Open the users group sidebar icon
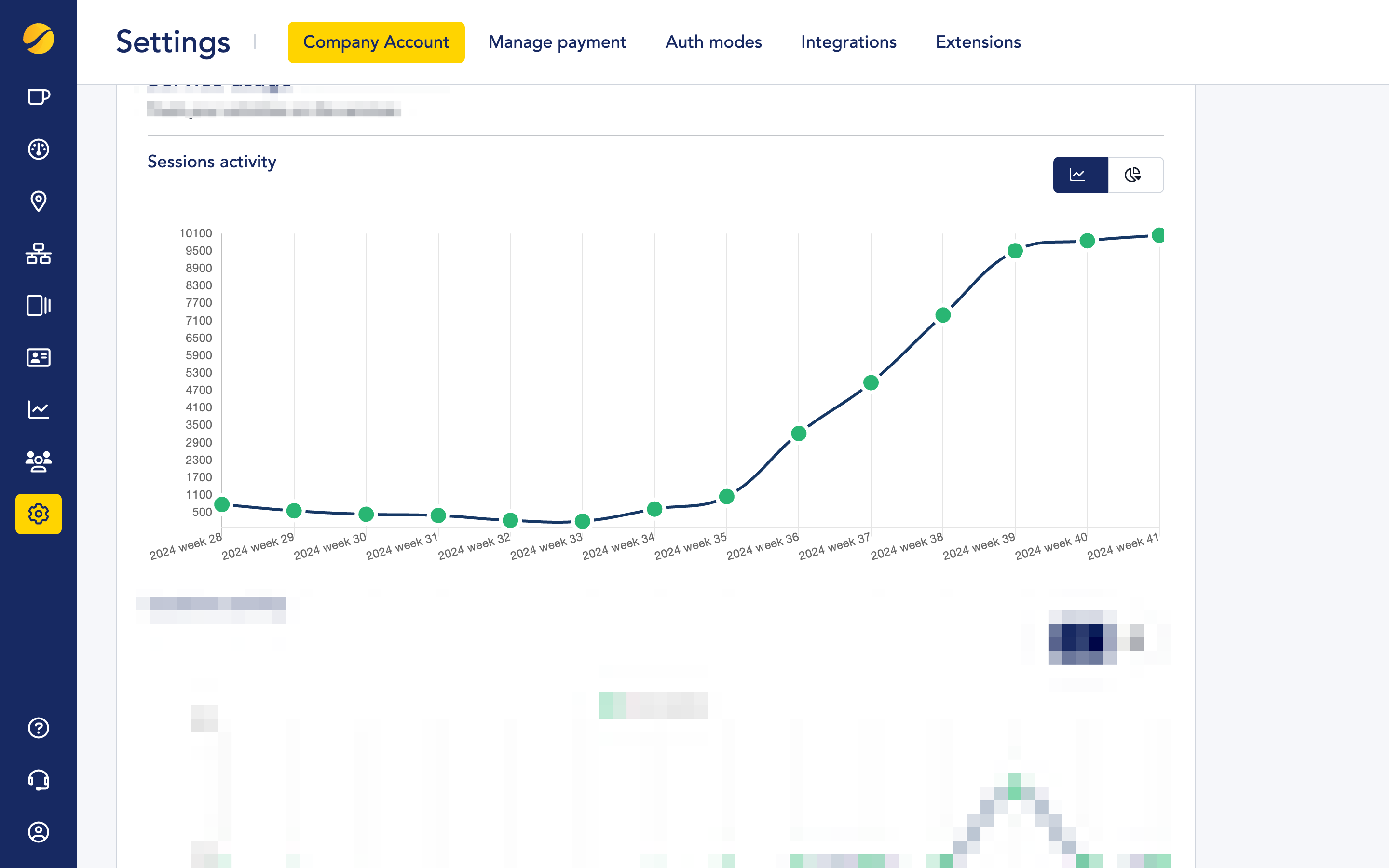The image size is (1389, 868). pyautogui.click(x=39, y=461)
